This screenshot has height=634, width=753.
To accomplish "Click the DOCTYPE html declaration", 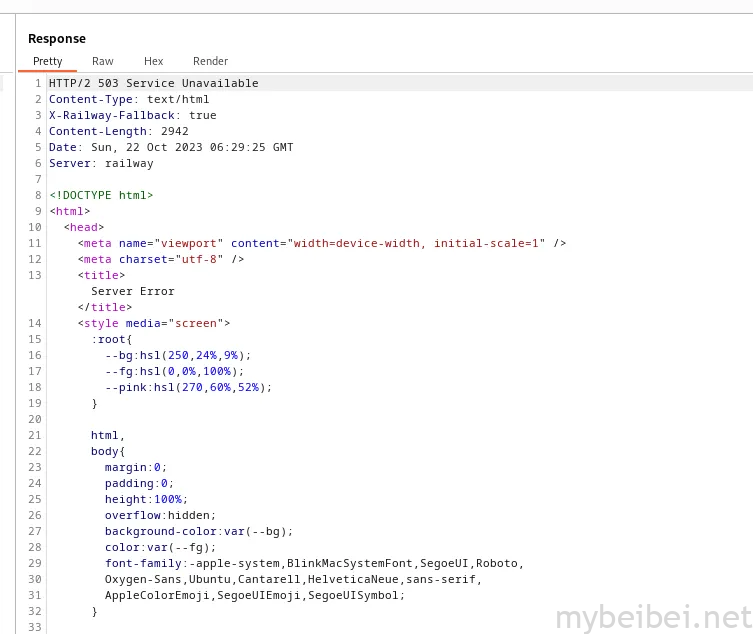I will [101, 195].
